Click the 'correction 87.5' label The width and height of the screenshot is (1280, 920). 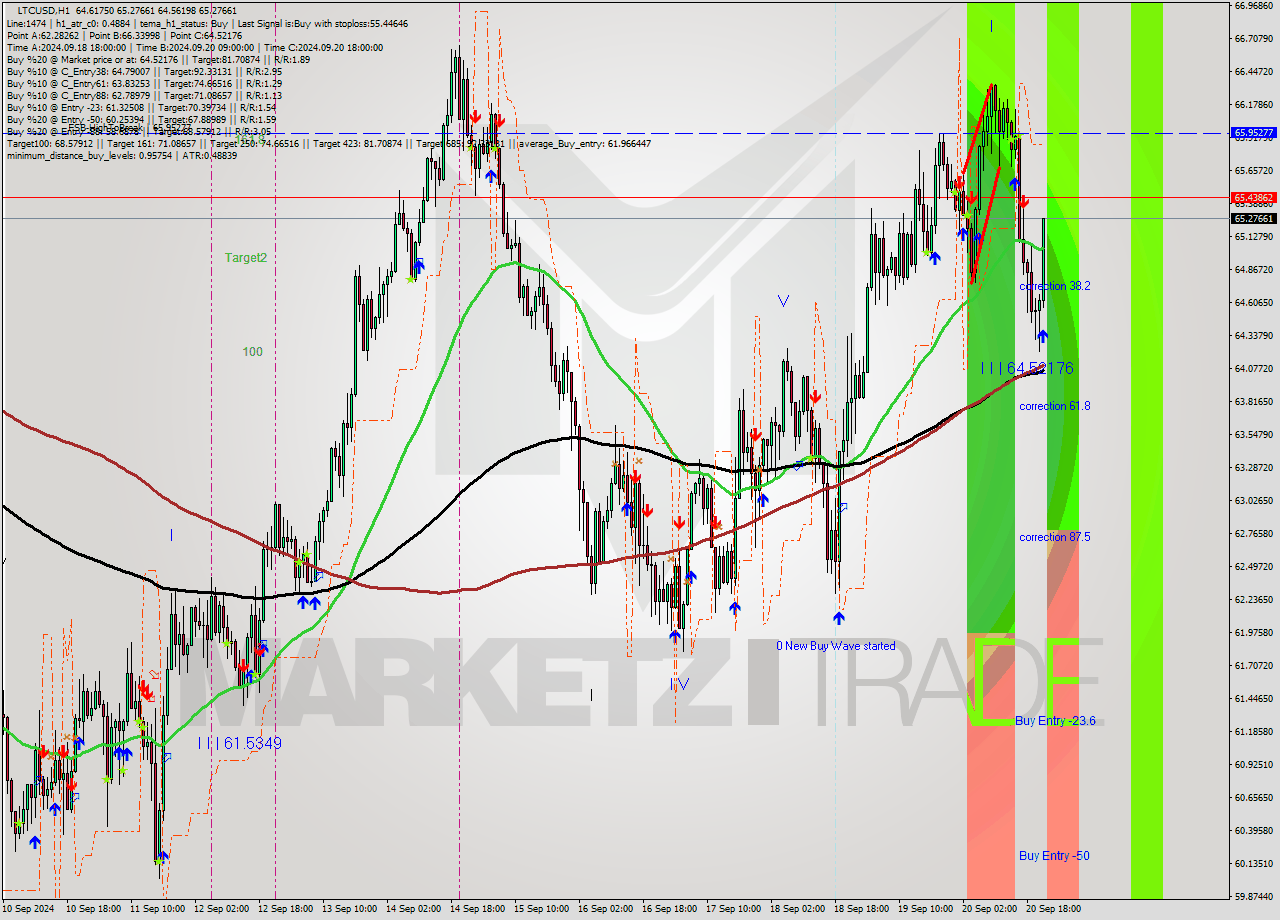pos(1054,537)
